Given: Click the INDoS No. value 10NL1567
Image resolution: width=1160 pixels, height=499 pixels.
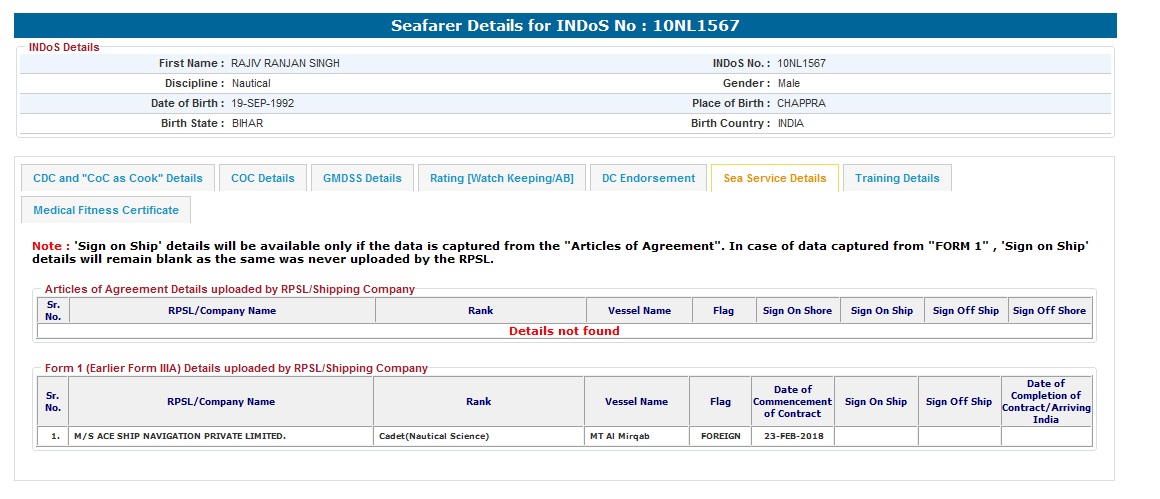Looking at the screenshot, I should pos(801,63).
